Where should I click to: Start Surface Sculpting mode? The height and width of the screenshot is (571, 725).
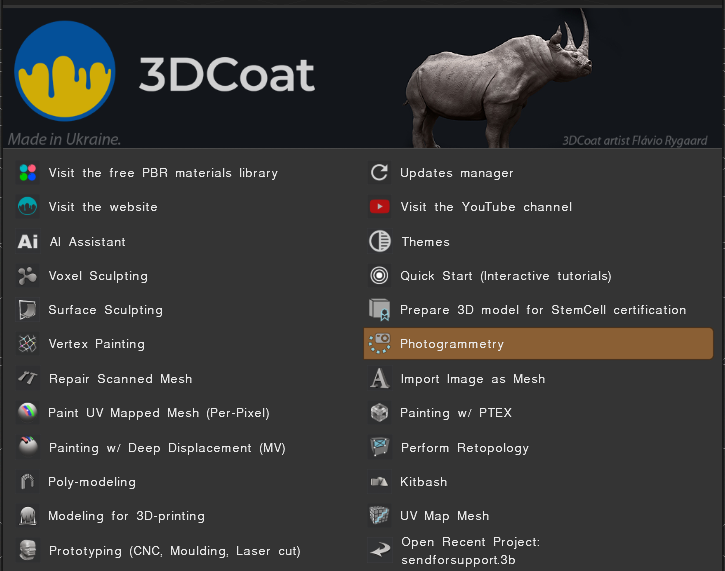coord(105,310)
